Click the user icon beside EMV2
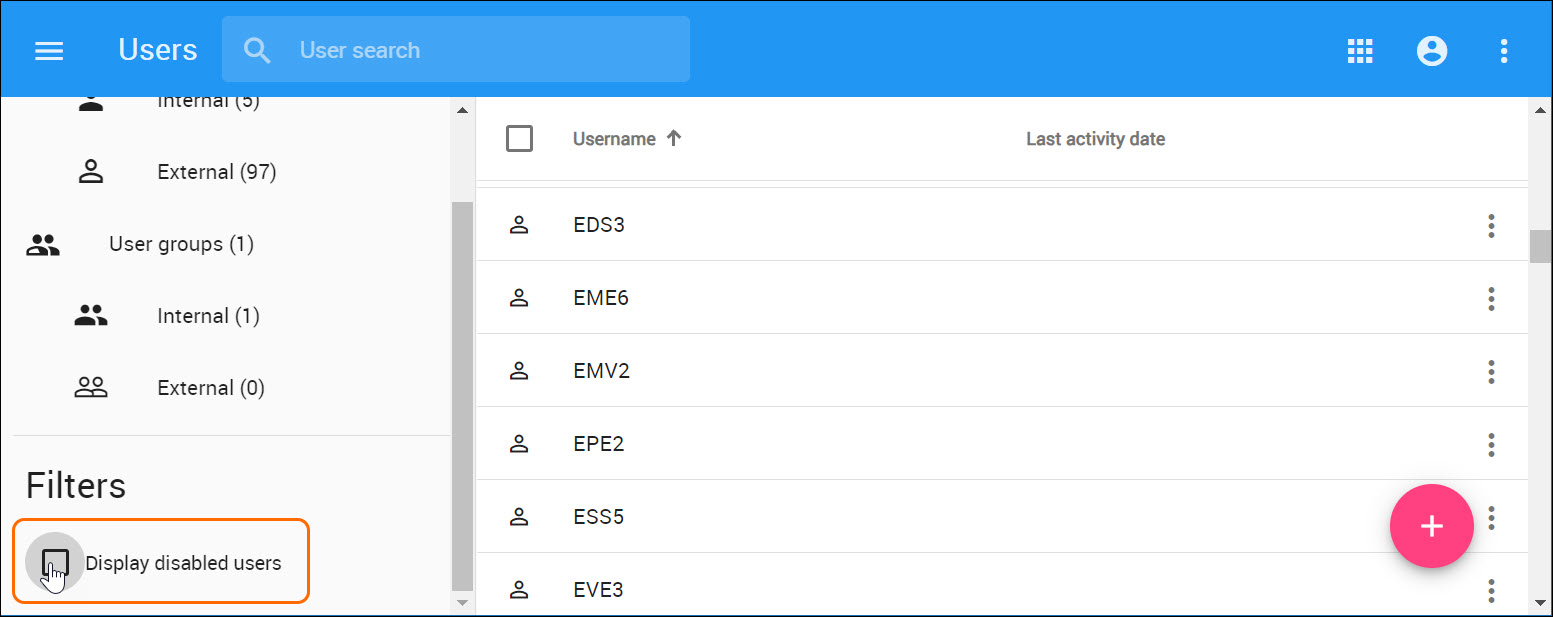Screen dimensions: 1553x617 pos(519,371)
